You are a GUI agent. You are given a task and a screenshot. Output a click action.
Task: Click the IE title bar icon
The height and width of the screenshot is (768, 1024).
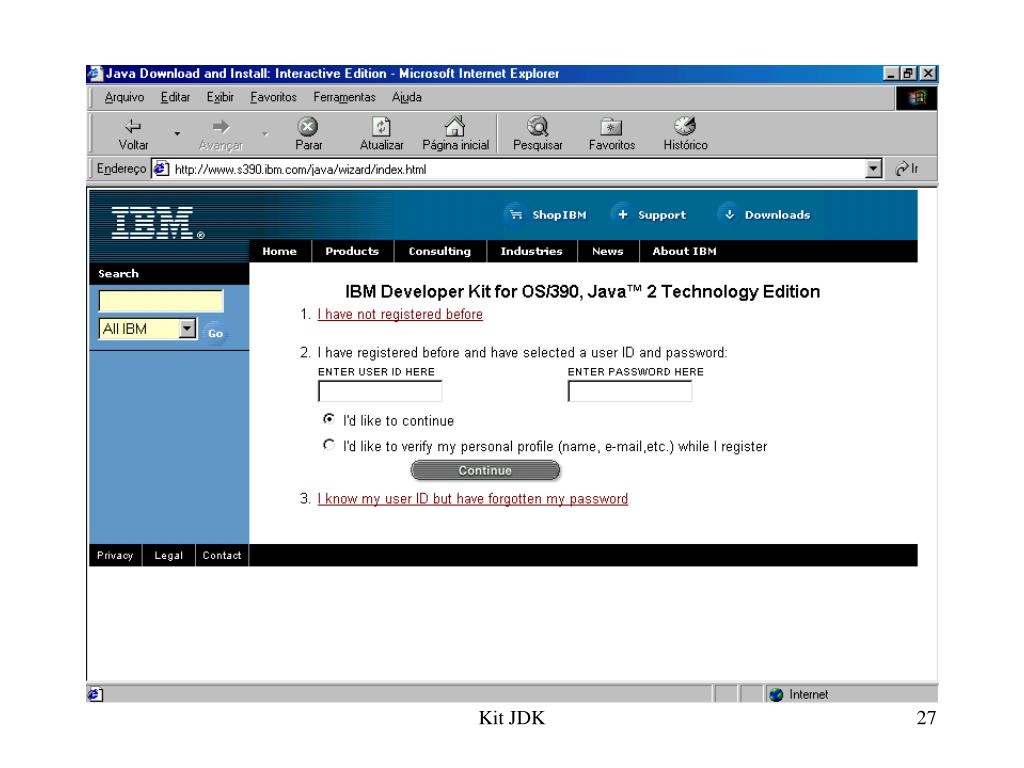click(x=96, y=74)
